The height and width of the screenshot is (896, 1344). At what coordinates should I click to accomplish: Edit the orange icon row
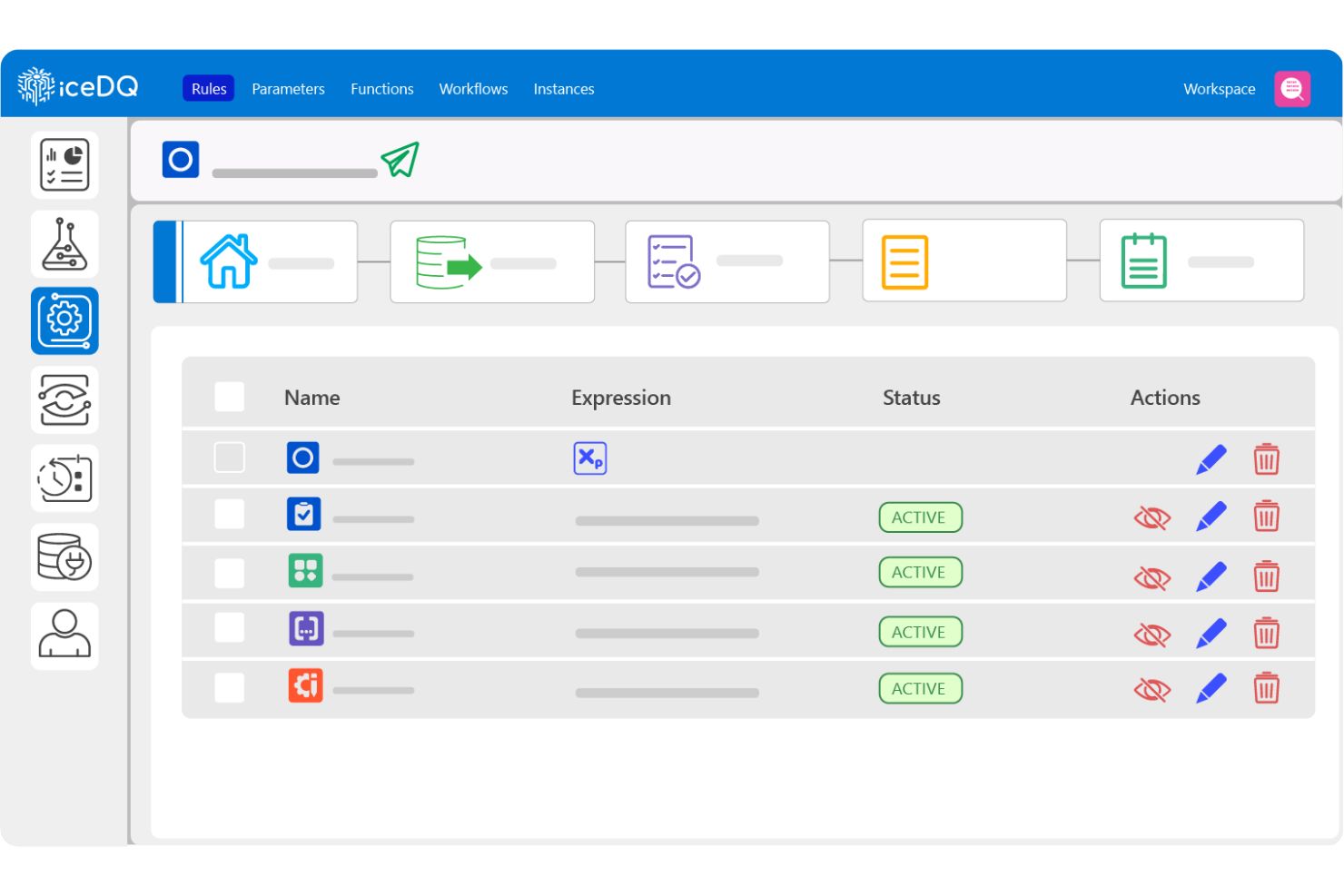[x=1211, y=688]
